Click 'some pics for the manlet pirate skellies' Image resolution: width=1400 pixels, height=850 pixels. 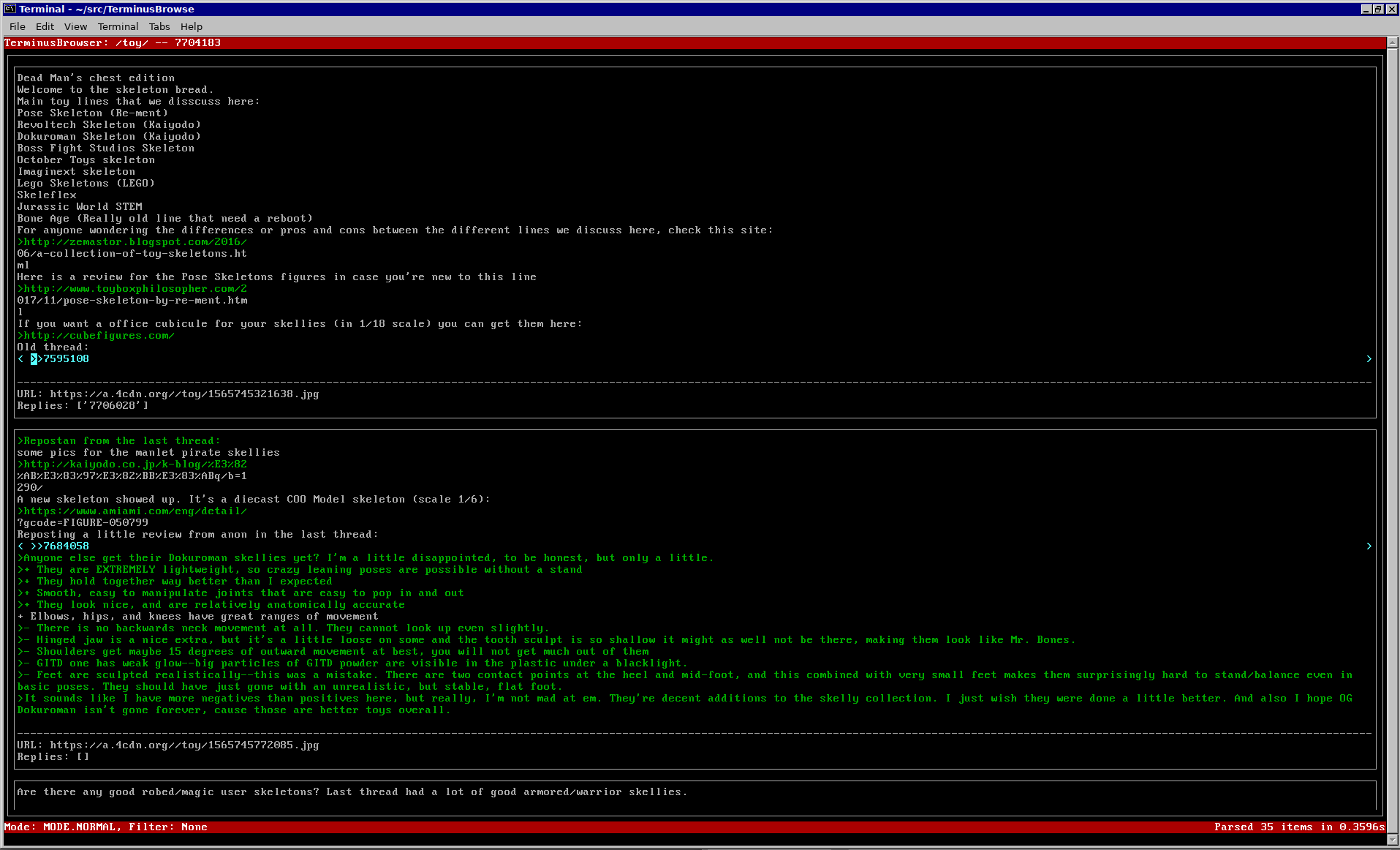coord(148,452)
